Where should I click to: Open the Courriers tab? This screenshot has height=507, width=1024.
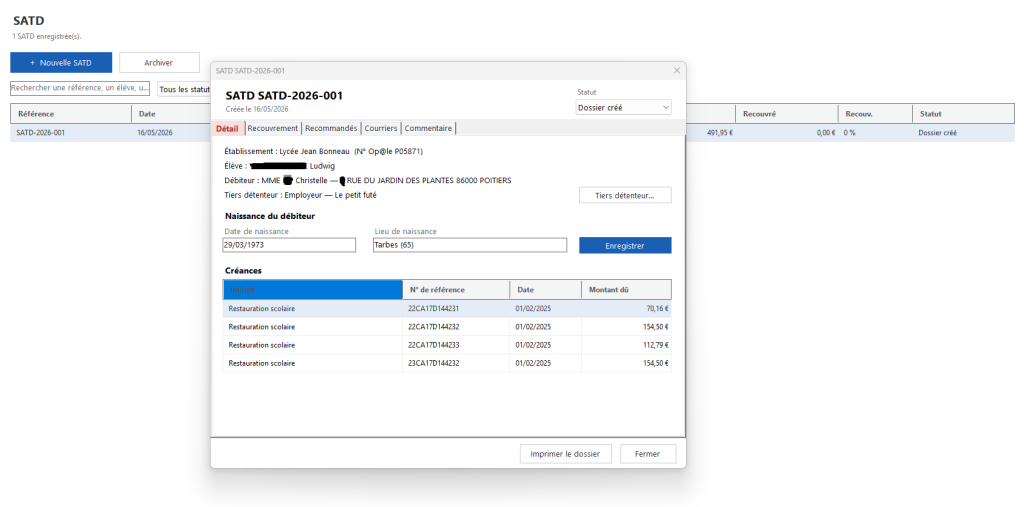point(381,128)
